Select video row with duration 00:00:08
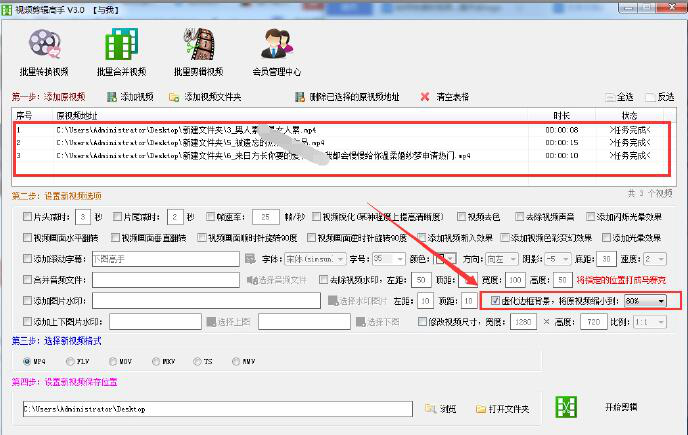This screenshot has height=435, width=688. 342,130
